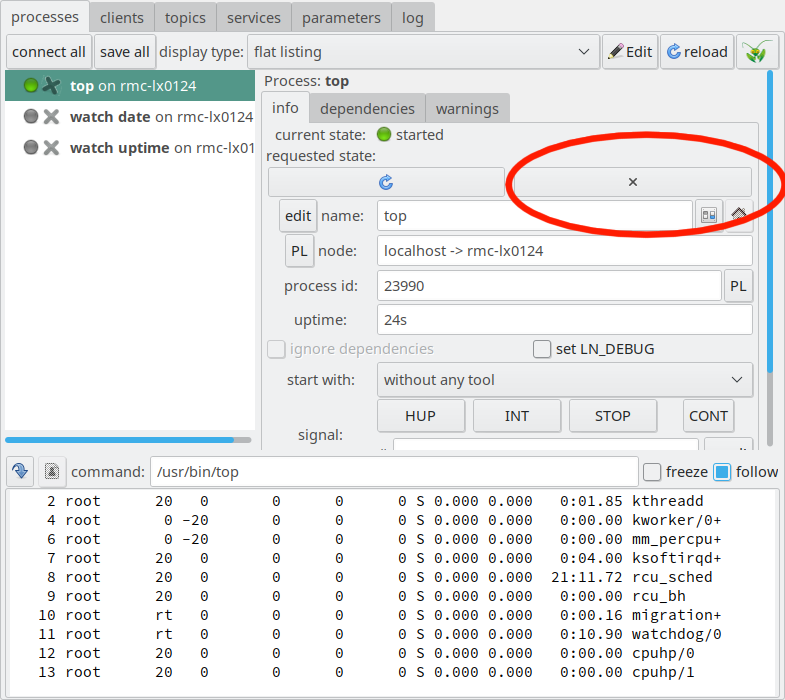Image resolution: width=785 pixels, height=700 pixels.
Task: Select watch uptime process in list
Action: [130, 148]
